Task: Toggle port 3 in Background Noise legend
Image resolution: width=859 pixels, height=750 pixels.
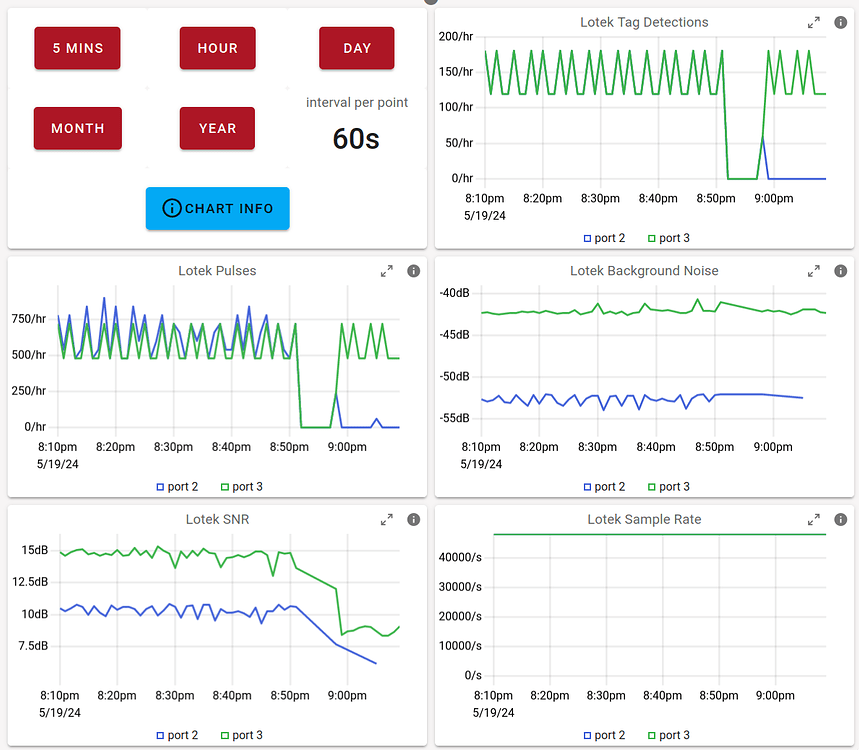Action: [x=667, y=487]
